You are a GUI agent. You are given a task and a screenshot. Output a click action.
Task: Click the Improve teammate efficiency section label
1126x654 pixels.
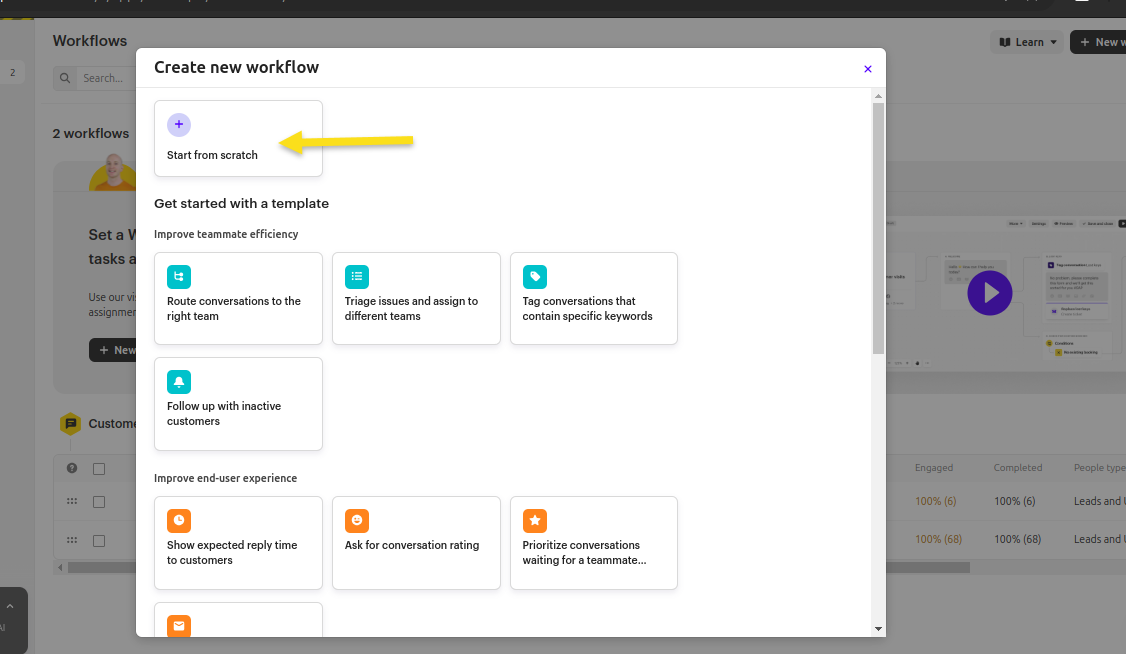pyautogui.click(x=226, y=234)
